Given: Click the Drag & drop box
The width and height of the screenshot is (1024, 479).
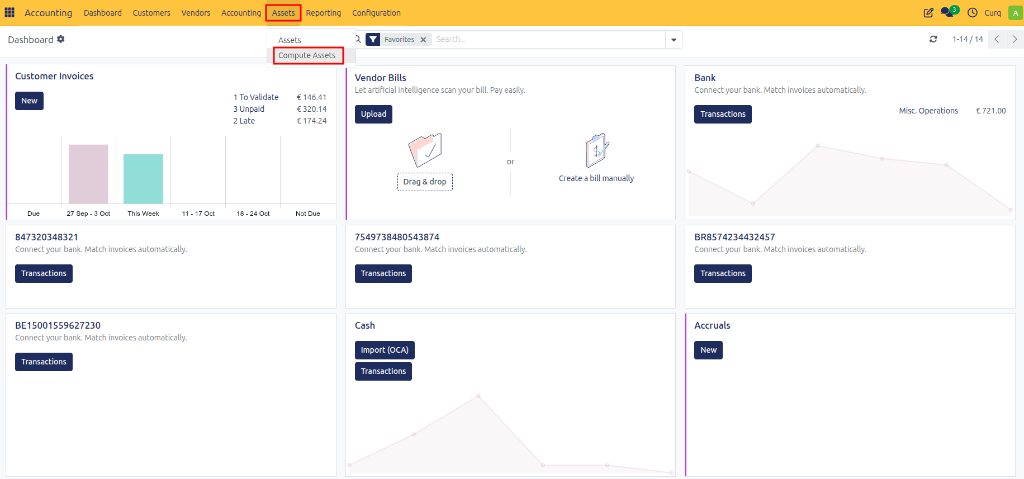Looking at the screenshot, I should coord(424,182).
